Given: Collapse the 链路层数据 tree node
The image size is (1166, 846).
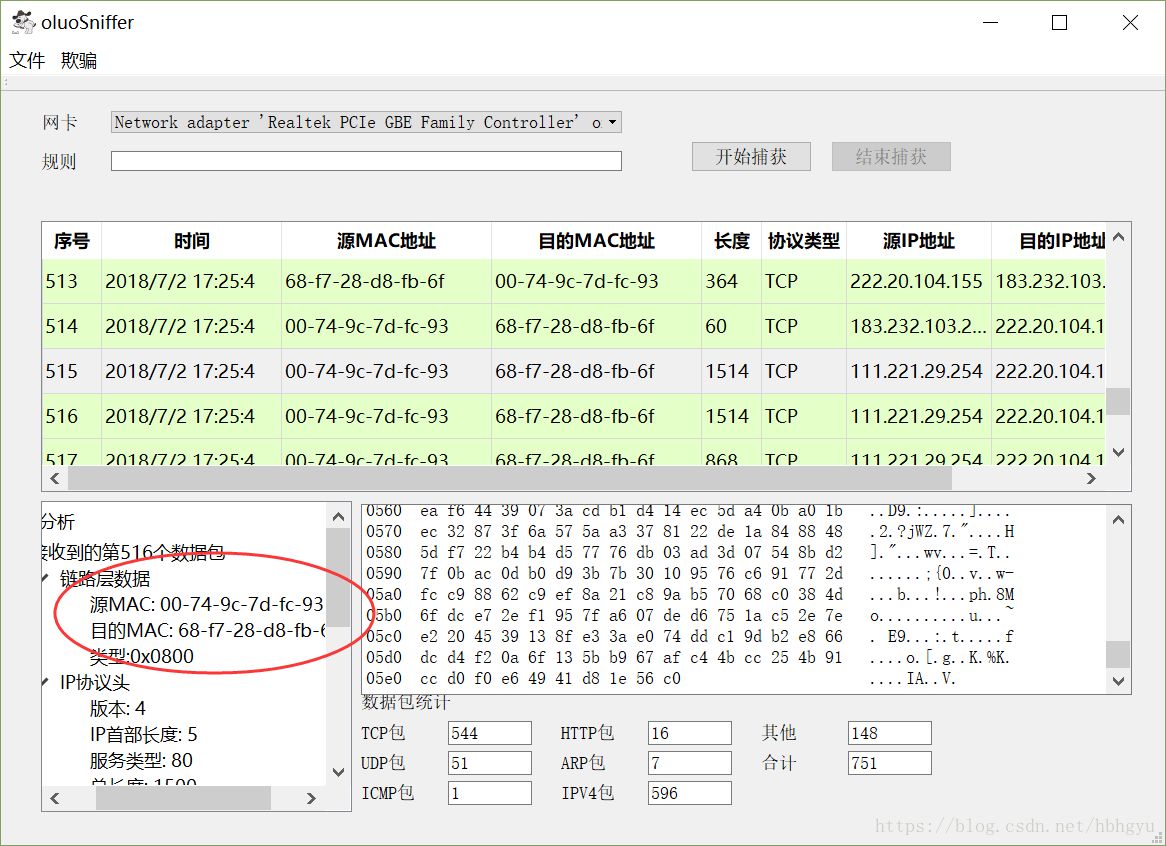Looking at the screenshot, I should tap(46, 578).
